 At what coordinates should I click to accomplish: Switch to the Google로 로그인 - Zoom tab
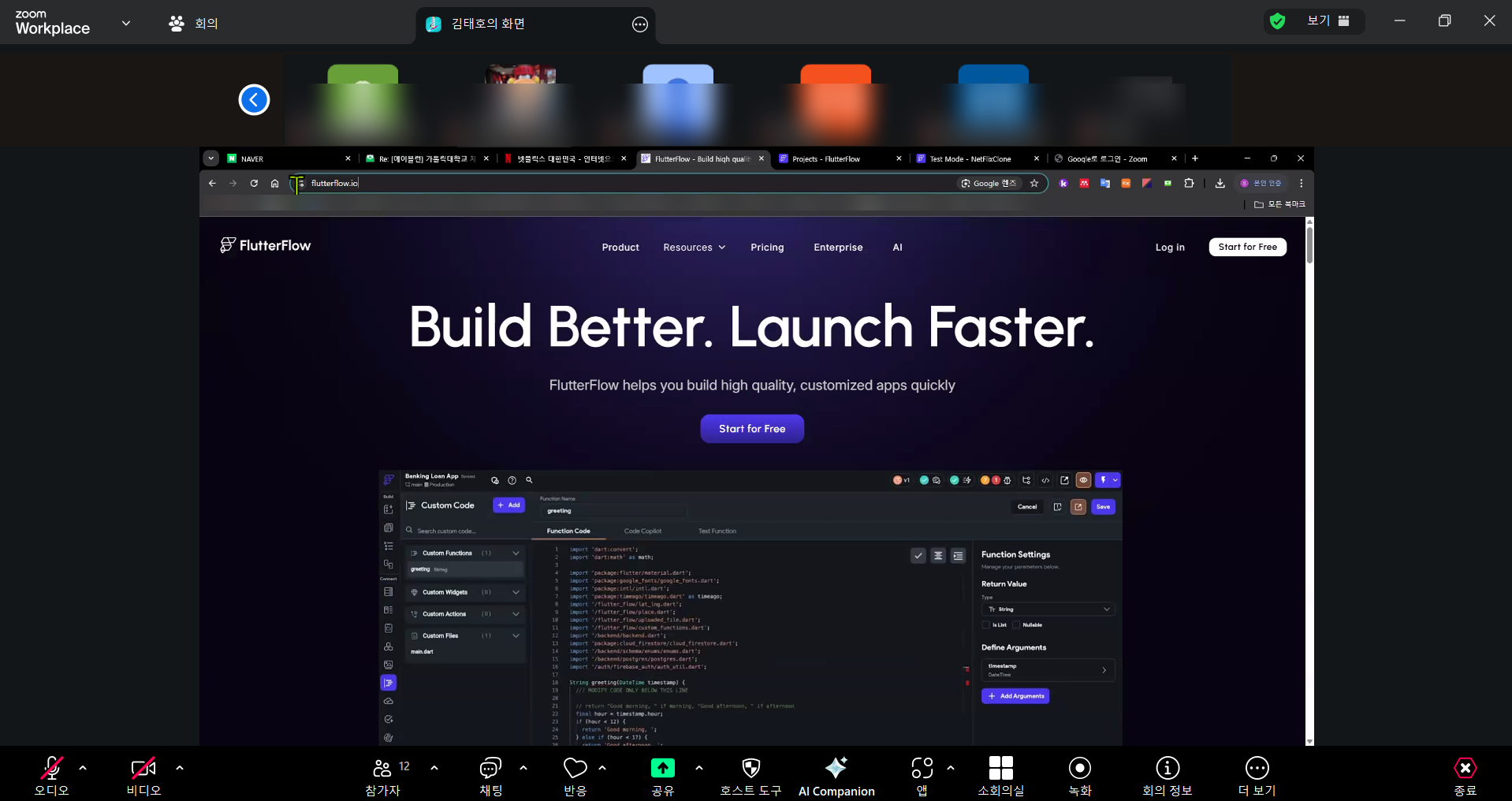pyautogui.click(x=1115, y=158)
